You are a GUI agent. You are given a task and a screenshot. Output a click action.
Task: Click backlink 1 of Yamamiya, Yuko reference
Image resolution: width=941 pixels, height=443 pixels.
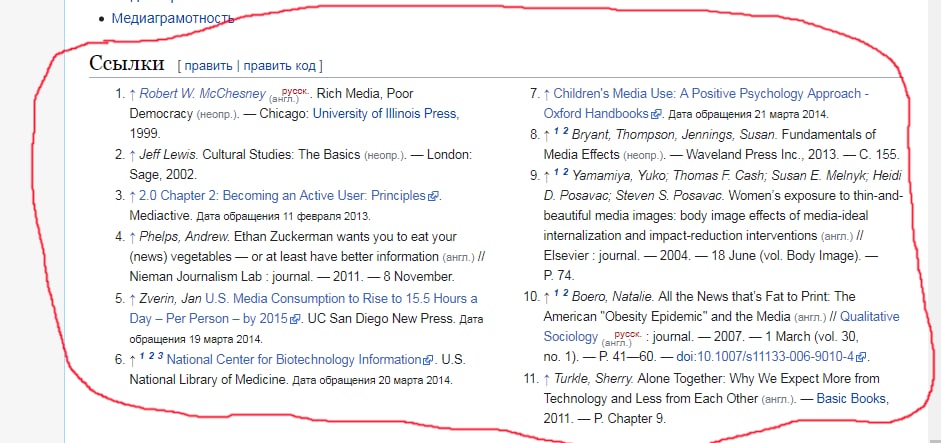pos(556,172)
